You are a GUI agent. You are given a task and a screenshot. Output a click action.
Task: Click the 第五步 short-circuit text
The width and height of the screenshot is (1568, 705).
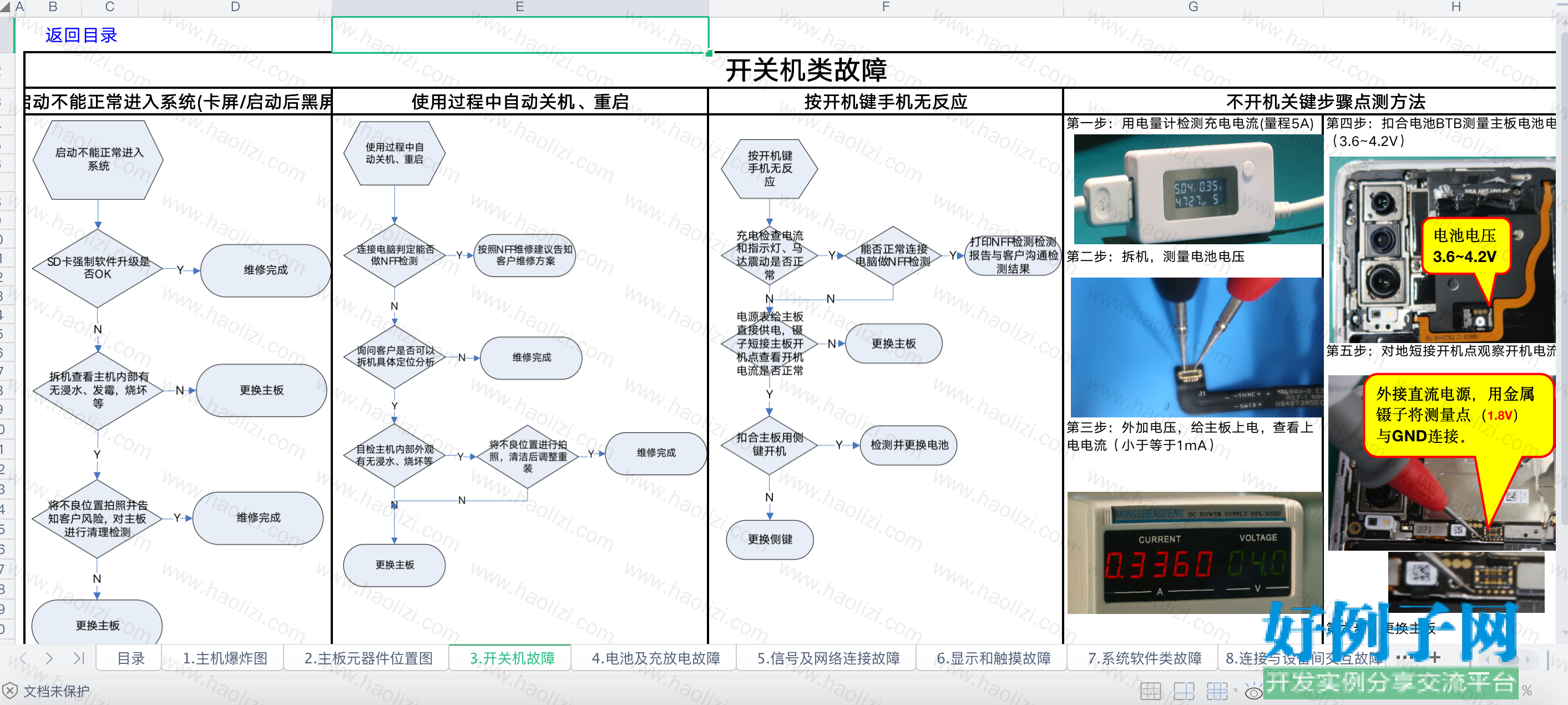pyautogui.click(x=1441, y=351)
